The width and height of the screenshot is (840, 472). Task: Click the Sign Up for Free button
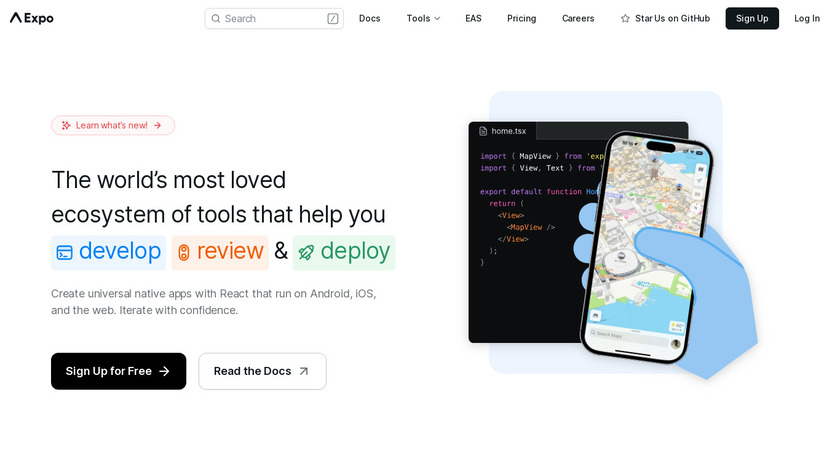pyautogui.click(x=118, y=371)
